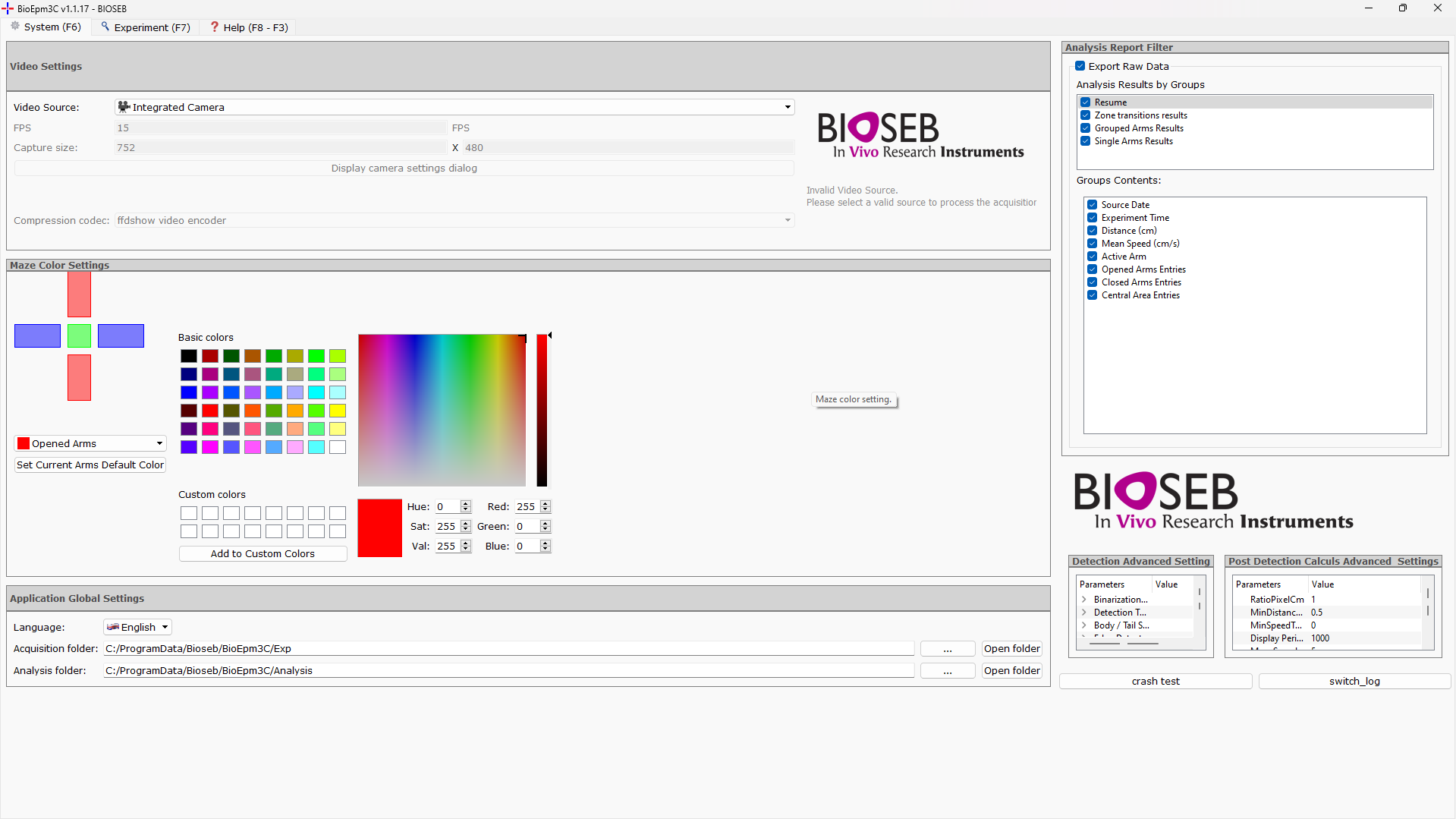This screenshot has height=819, width=1456.
Task: Click Set Current Arms Default Color button
Action: tap(90, 465)
